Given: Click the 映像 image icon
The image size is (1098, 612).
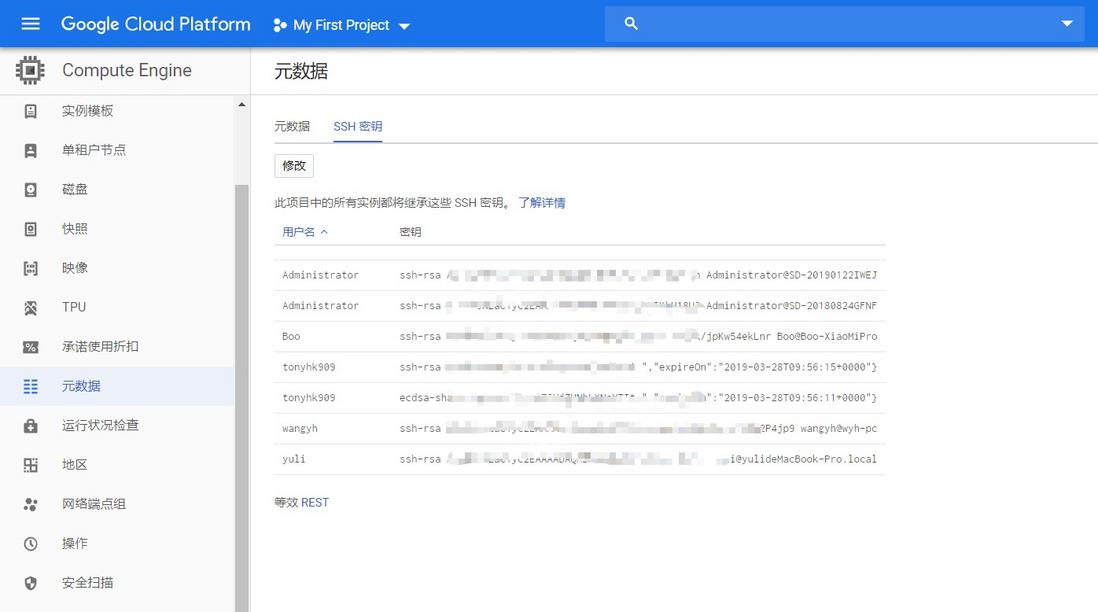Looking at the screenshot, I should (31, 268).
